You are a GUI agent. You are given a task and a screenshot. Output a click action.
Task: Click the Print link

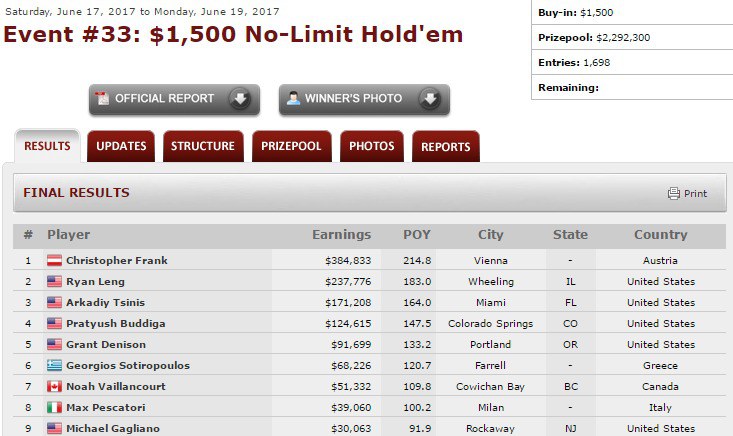coord(695,194)
